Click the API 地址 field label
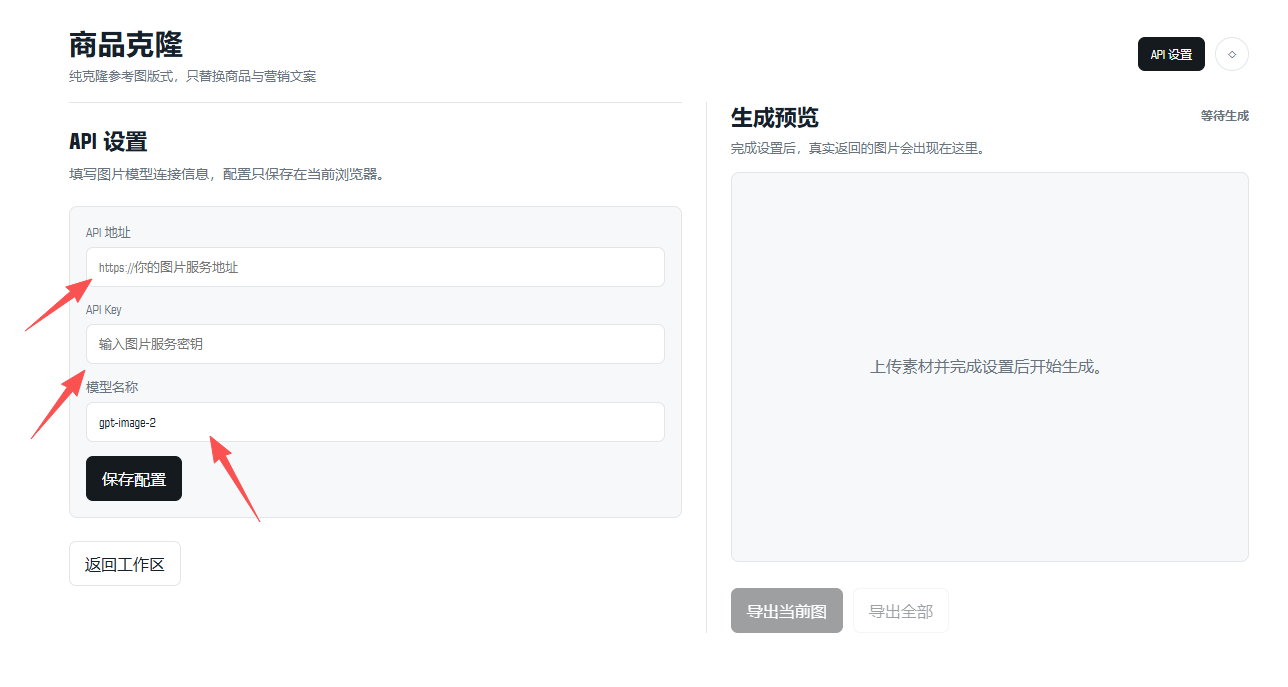This screenshot has width=1288, height=687. coord(108,233)
